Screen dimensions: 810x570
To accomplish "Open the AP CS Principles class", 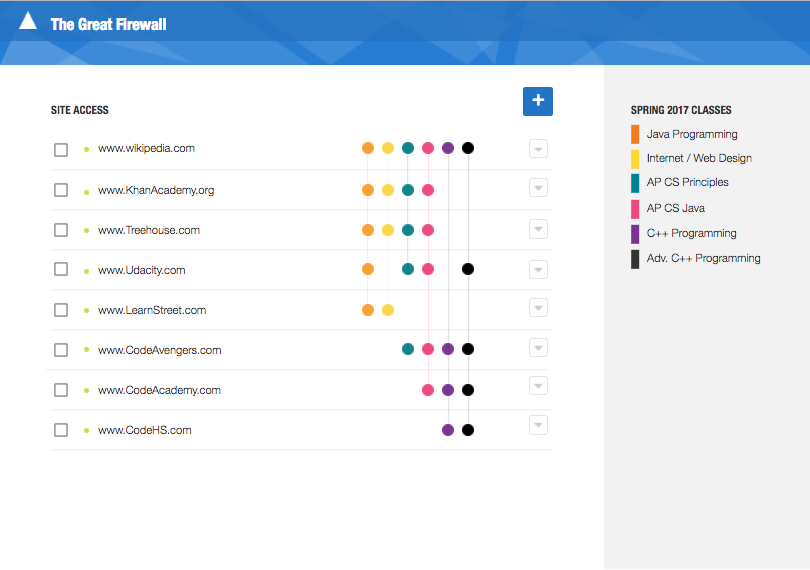I will 688,182.
